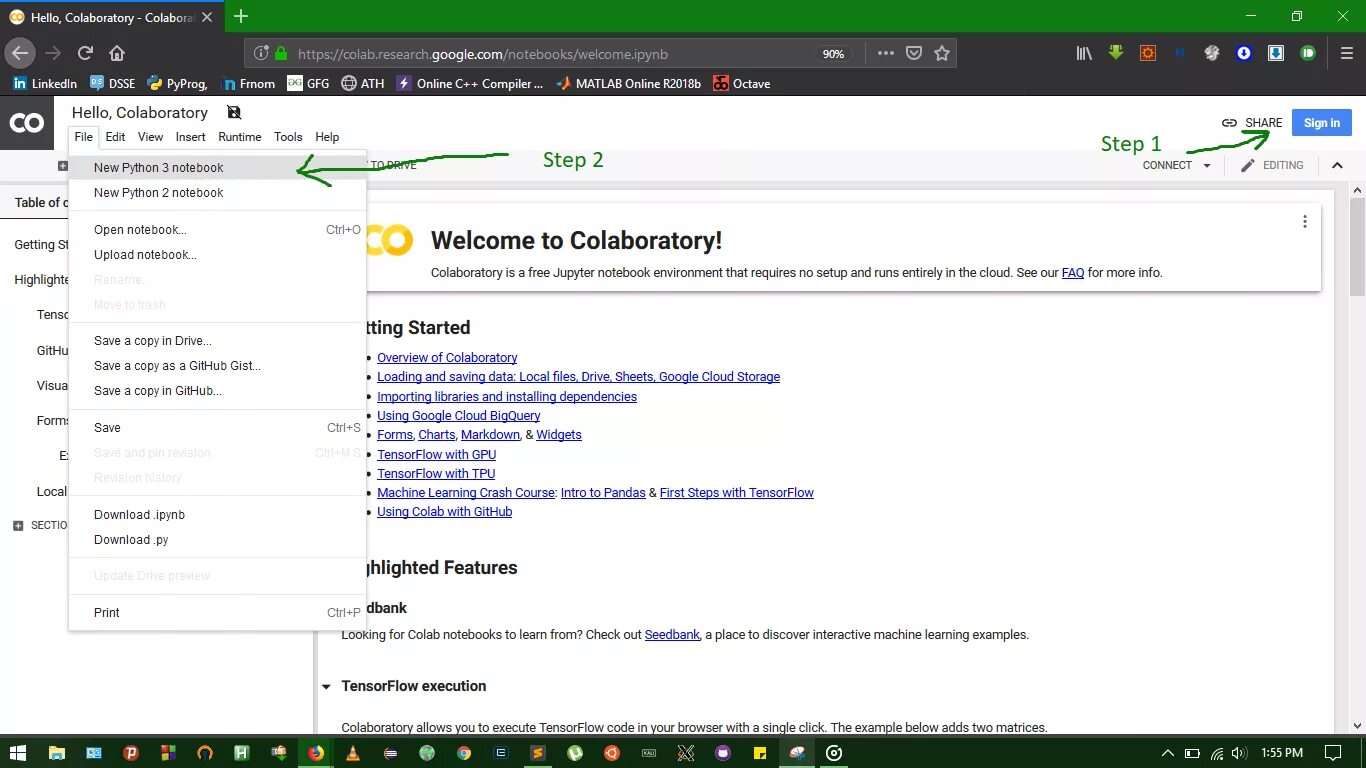Click the site info padlock icon
Viewport: 1366px width, 768px height.
pos(281,54)
